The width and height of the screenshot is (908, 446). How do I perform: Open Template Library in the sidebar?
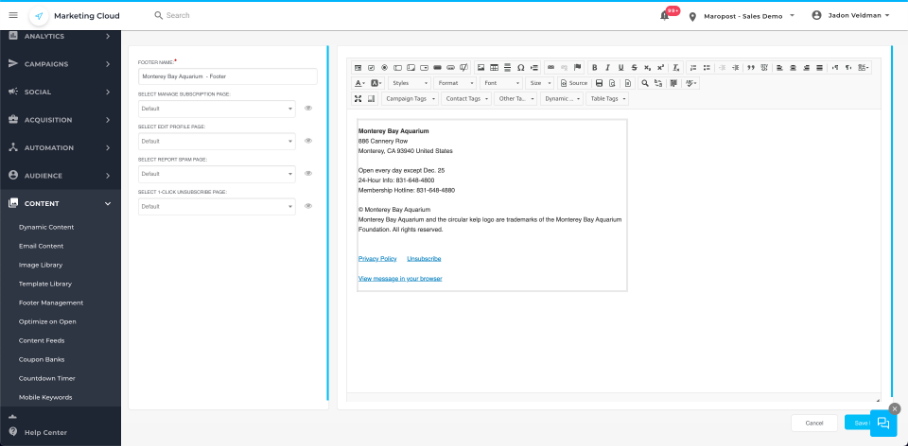[x=45, y=284]
